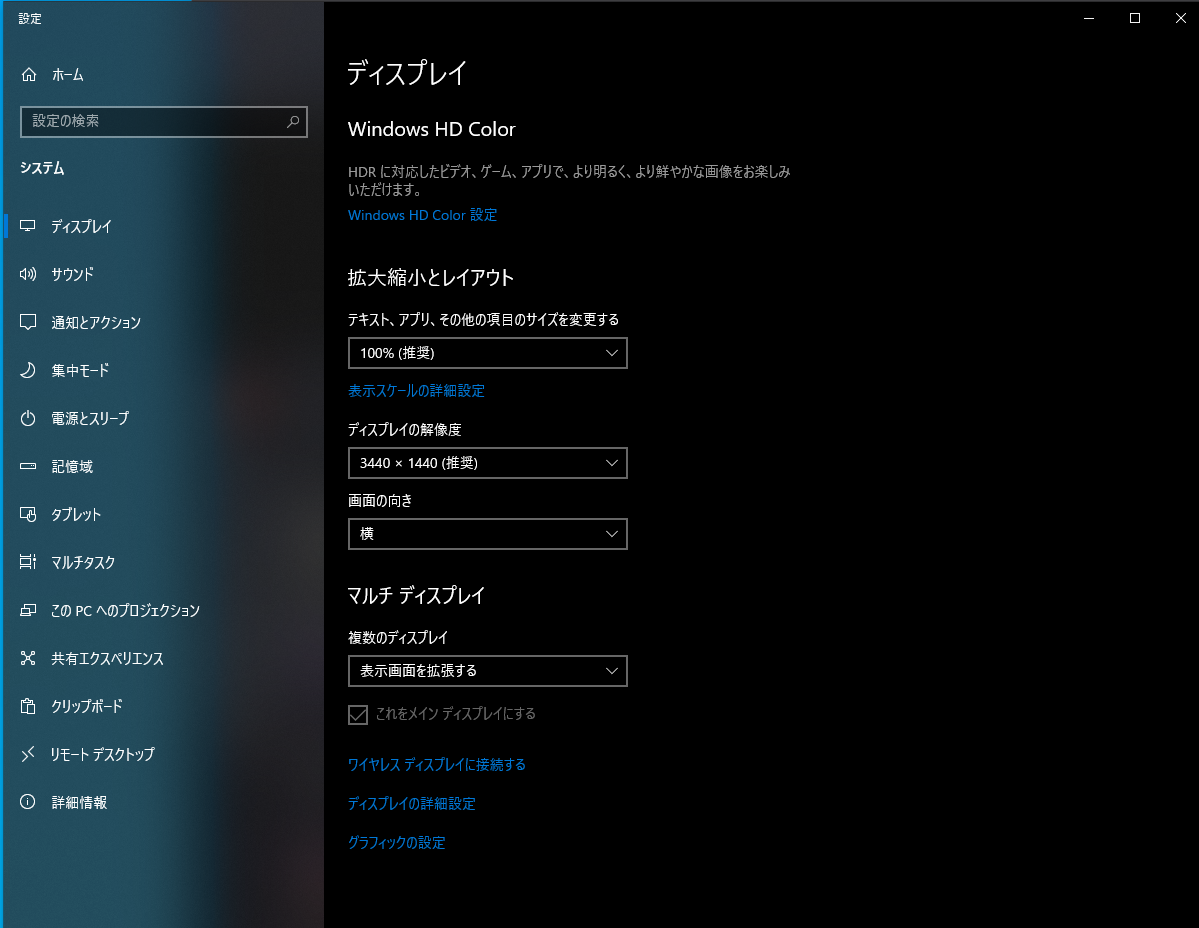The image size is (1199, 928).
Task: Click the 表示スケールの詳細設定 link
Action: click(416, 391)
